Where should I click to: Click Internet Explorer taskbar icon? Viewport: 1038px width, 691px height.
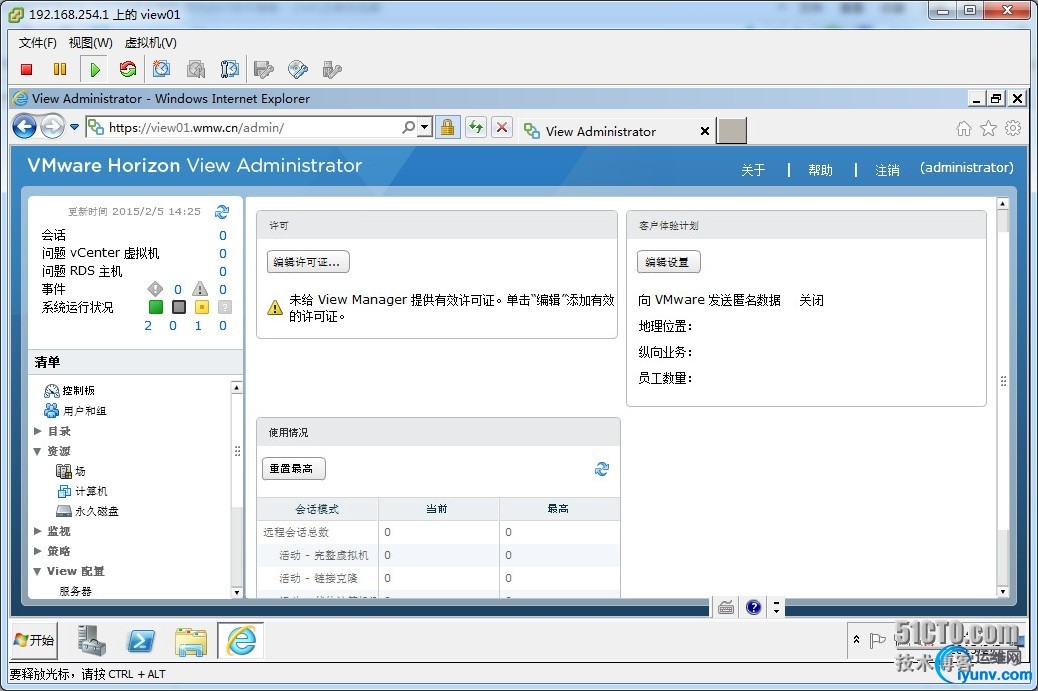pos(241,641)
